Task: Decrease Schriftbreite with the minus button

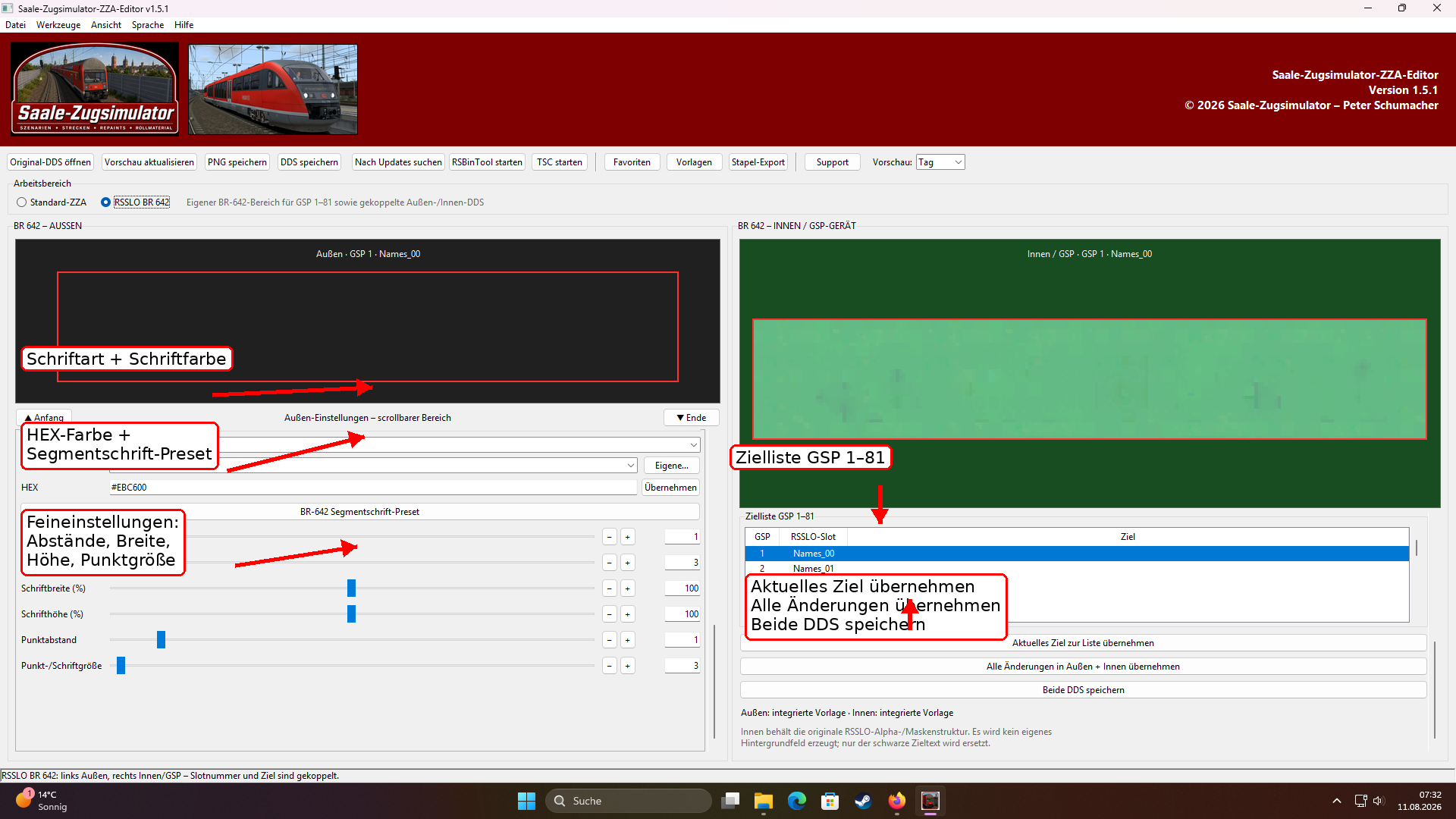Action: (x=609, y=588)
